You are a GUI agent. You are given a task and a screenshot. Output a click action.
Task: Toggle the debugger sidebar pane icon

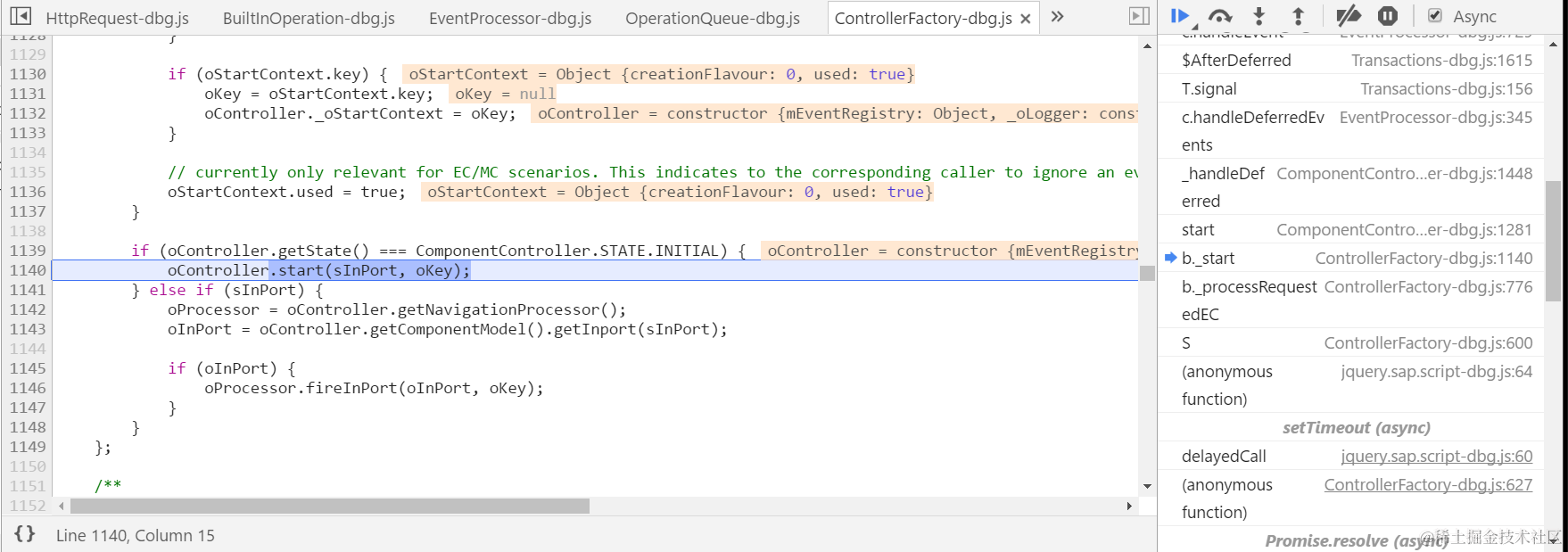(x=1139, y=16)
